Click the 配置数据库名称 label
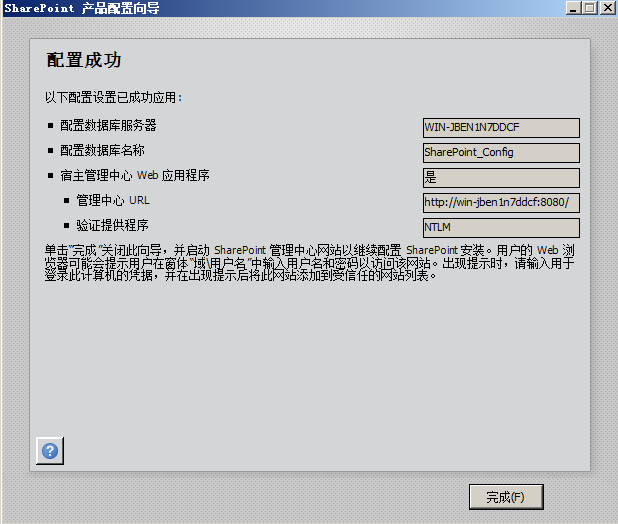Image resolution: width=618 pixels, height=524 pixels. 102,150
